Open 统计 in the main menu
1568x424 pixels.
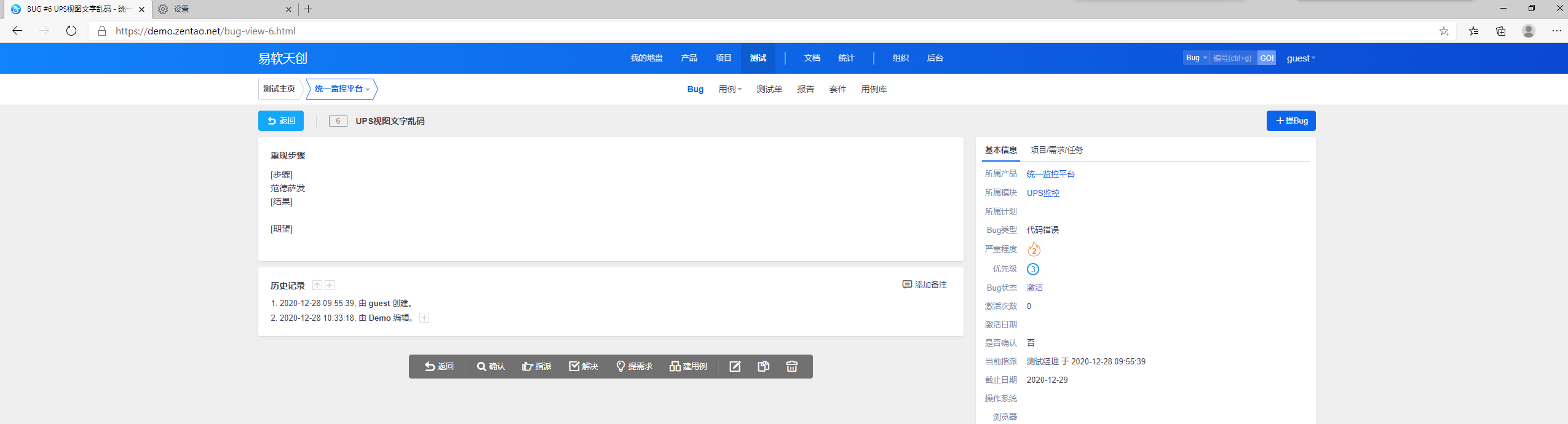(x=846, y=58)
